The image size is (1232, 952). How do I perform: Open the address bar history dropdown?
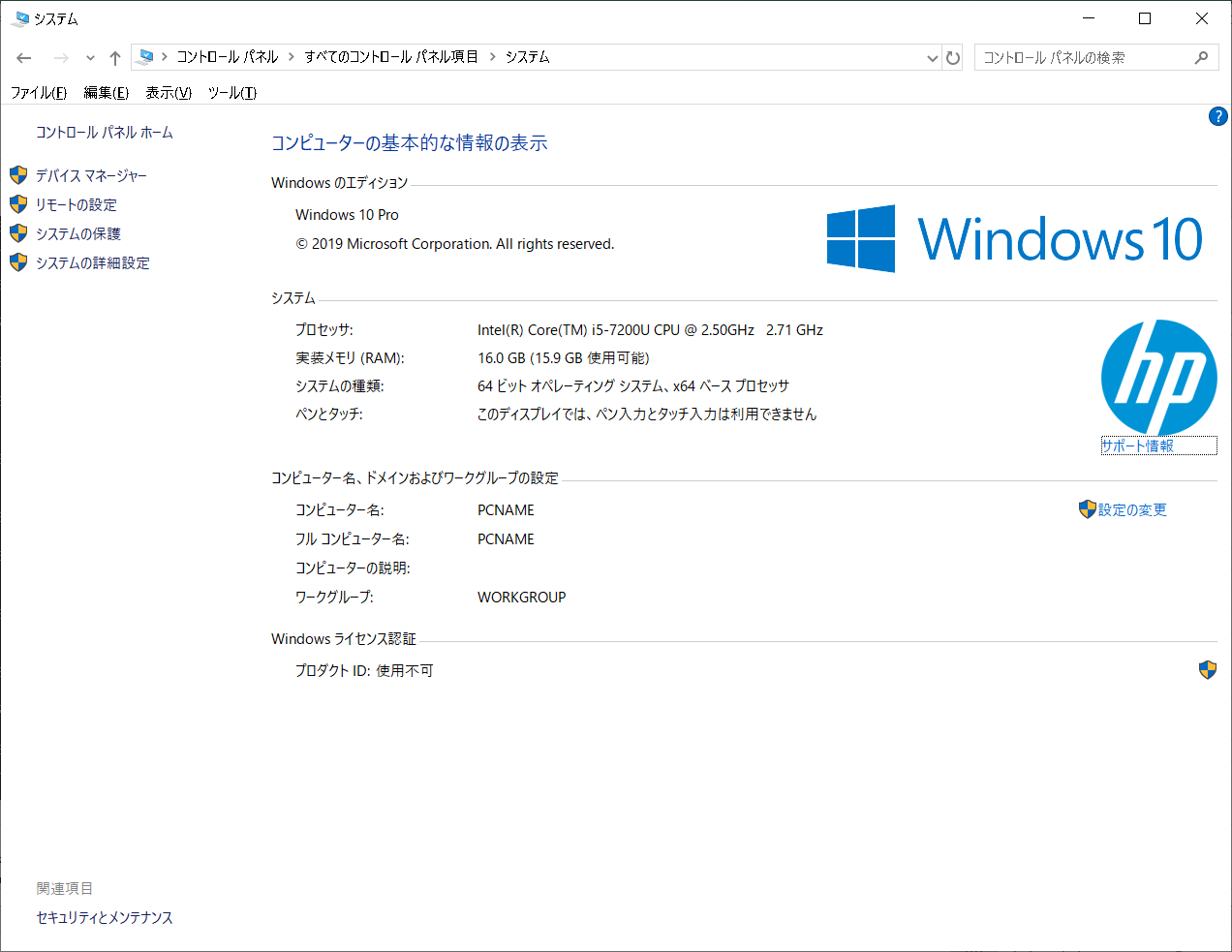932,57
